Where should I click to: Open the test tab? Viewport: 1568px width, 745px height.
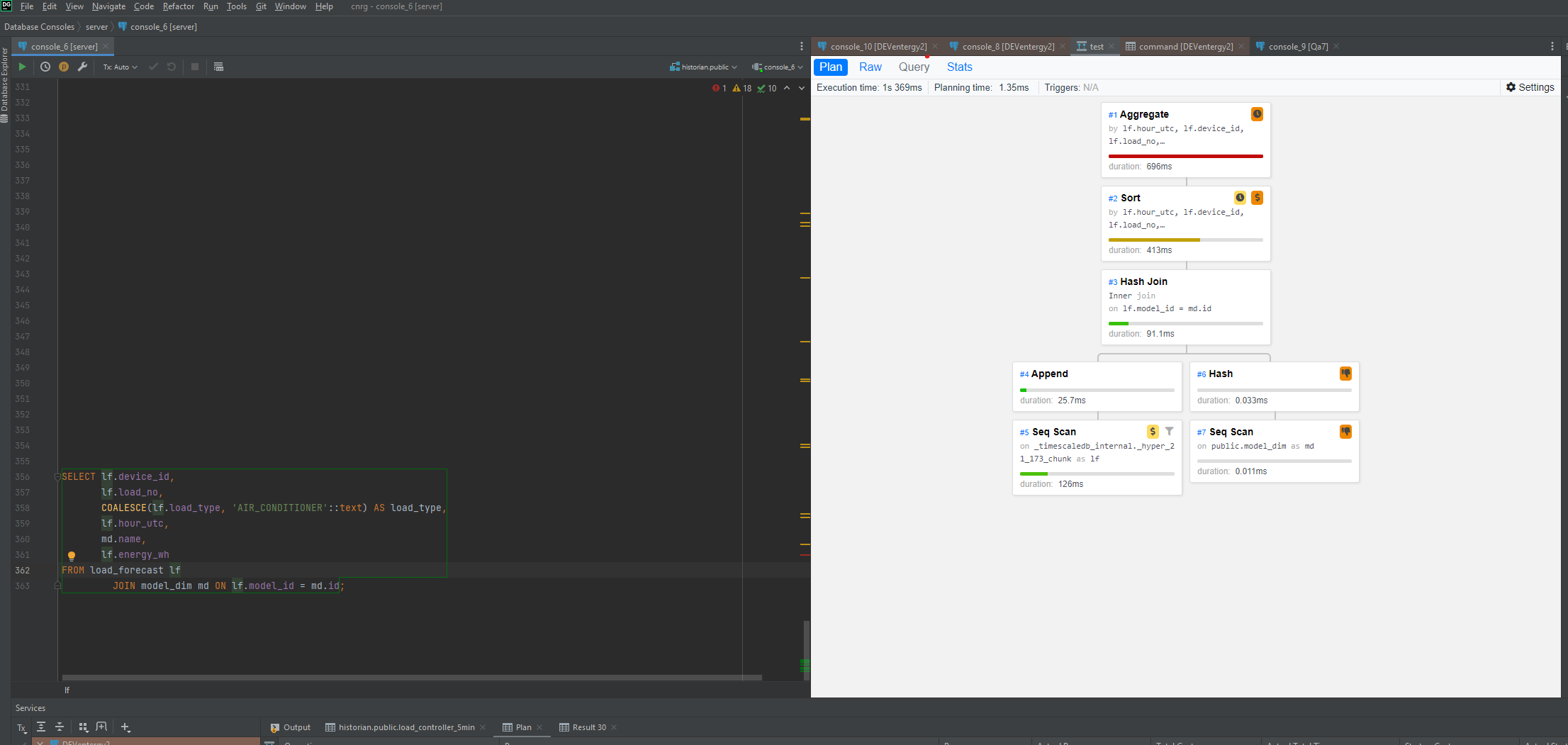click(x=1097, y=46)
